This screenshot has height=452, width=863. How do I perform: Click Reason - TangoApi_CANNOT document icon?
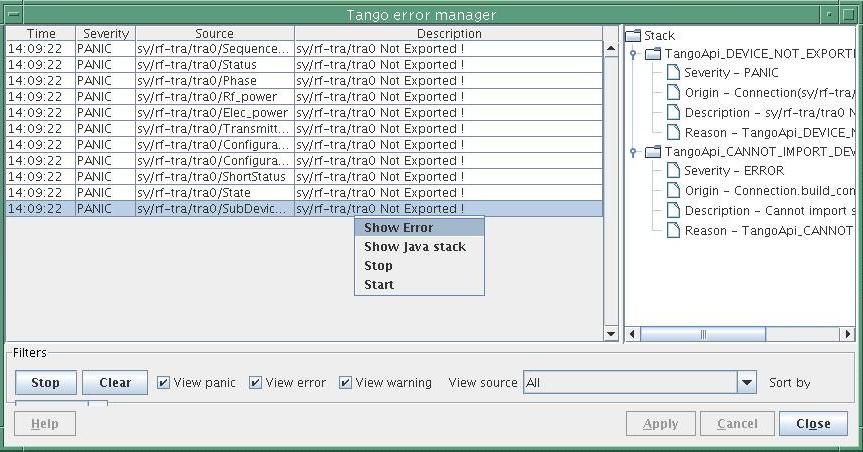673,230
